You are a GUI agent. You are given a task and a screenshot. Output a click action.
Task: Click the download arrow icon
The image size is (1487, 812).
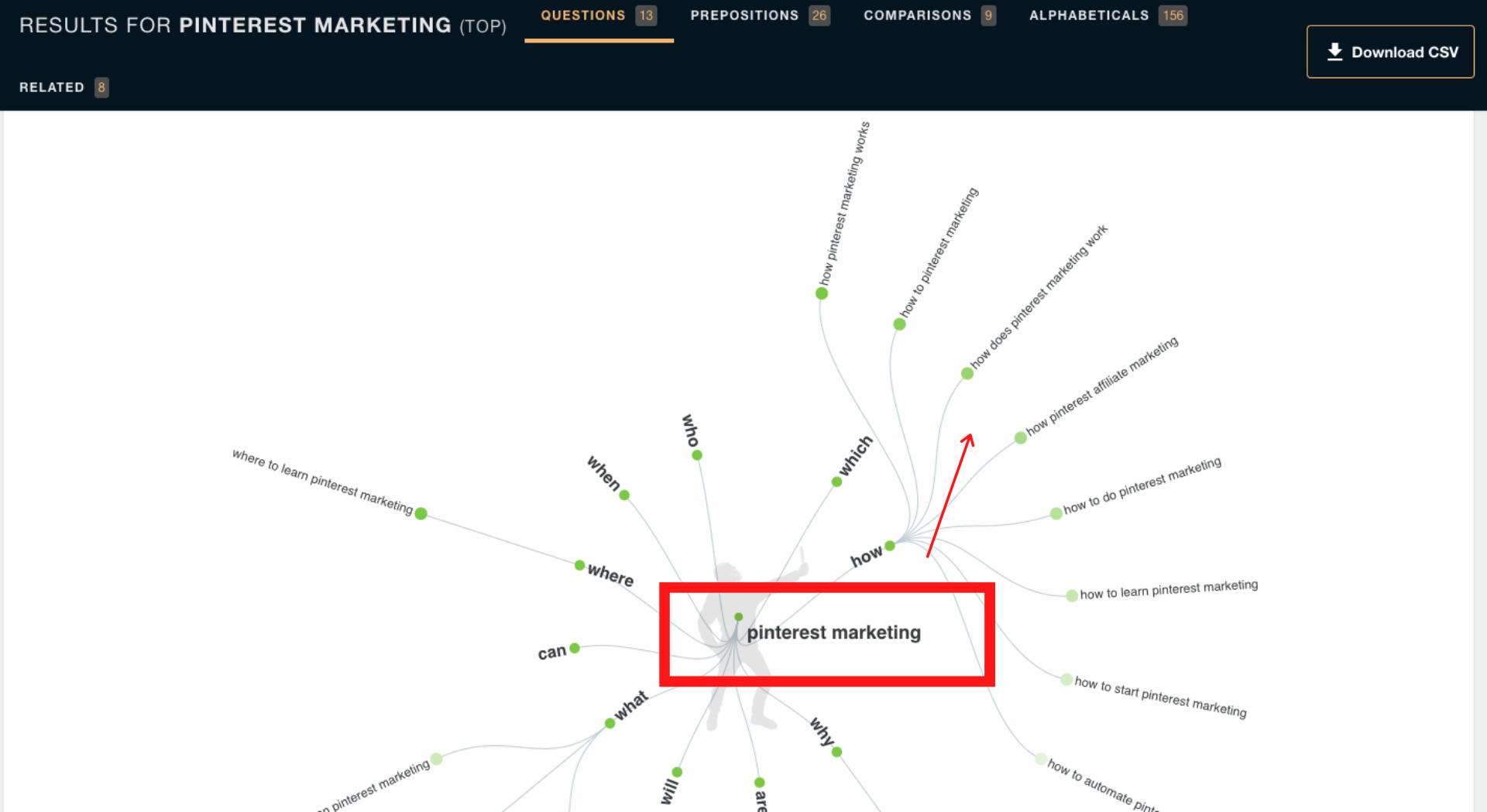pos(1334,52)
